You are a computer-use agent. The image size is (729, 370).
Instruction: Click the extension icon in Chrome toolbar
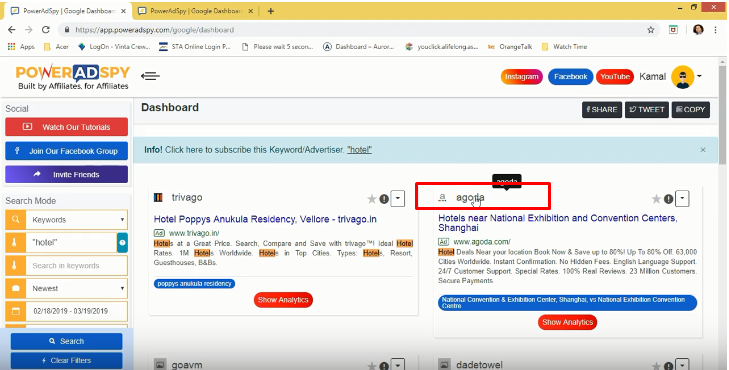point(673,30)
